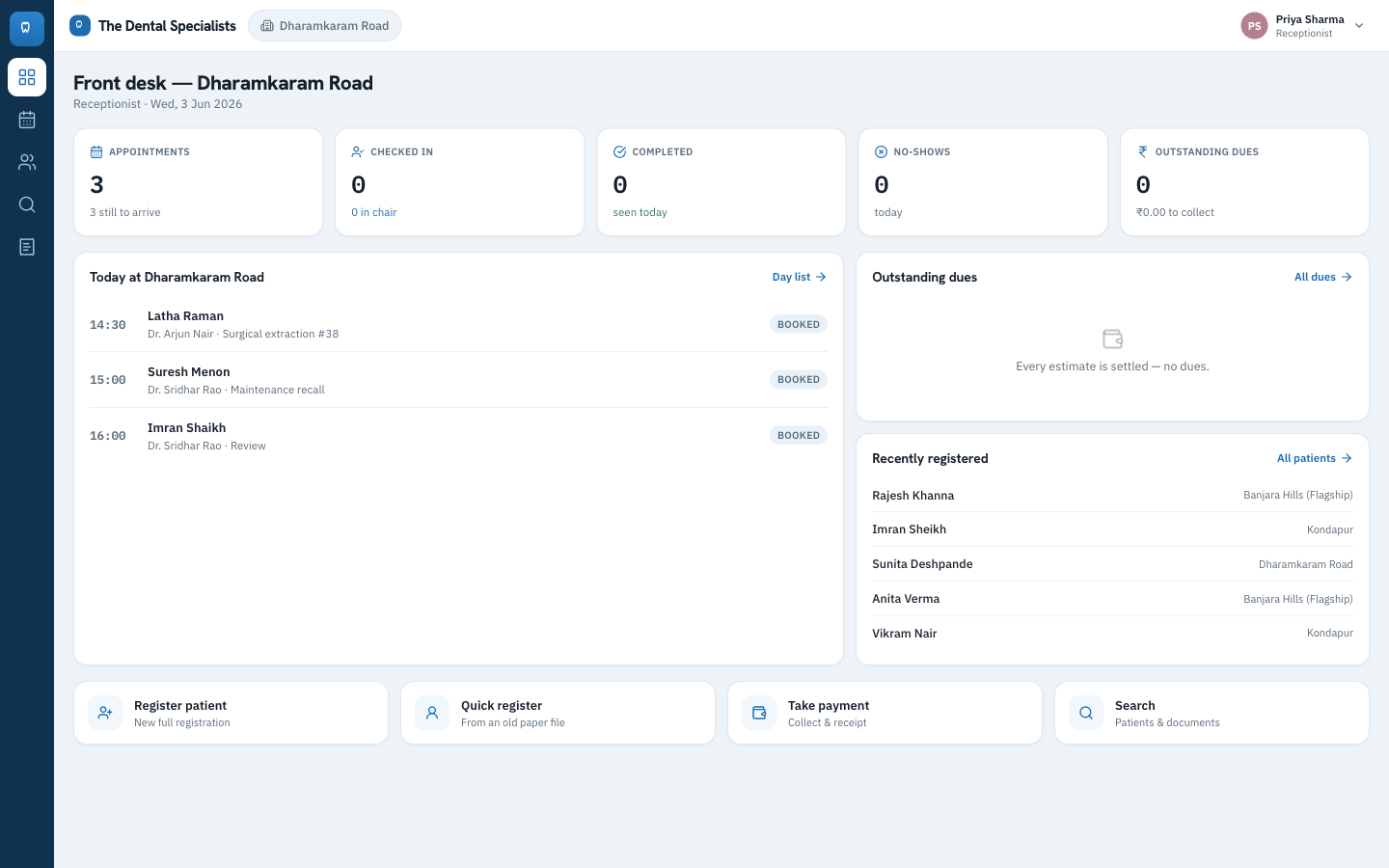Click 'Dr. Sridhar Rao · Review' text
Screen dimensions: 1389x868
pyautogui.click(x=206, y=446)
